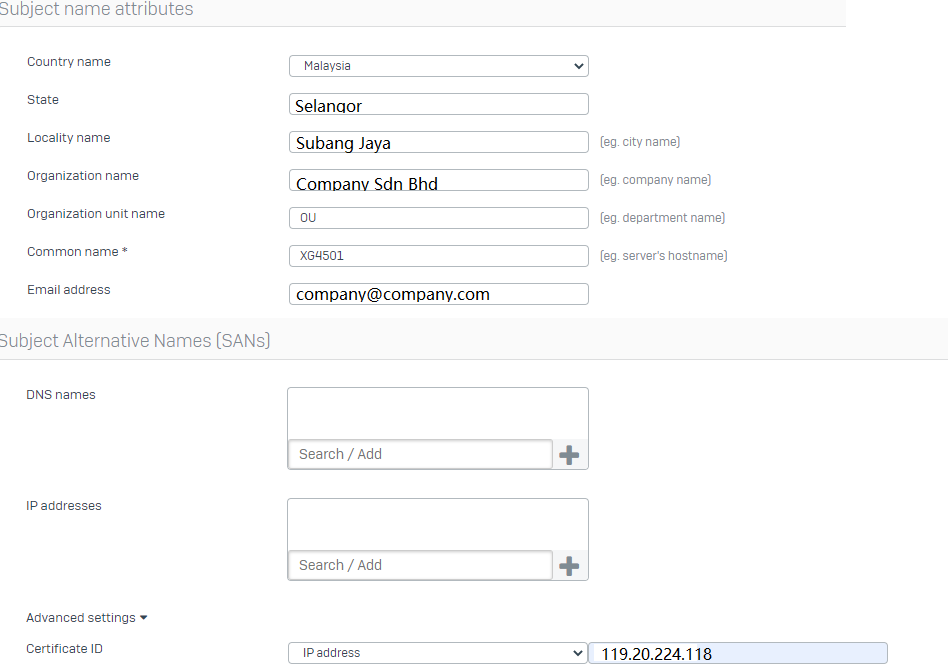Click DNS names Search / Add box
This screenshot has width=948, height=672.
pyautogui.click(x=420, y=454)
